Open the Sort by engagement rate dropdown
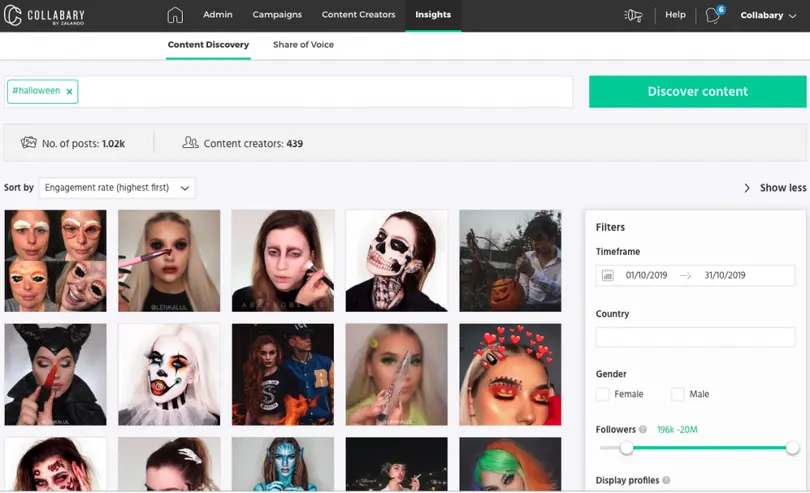The width and height of the screenshot is (810, 493). 118,188
